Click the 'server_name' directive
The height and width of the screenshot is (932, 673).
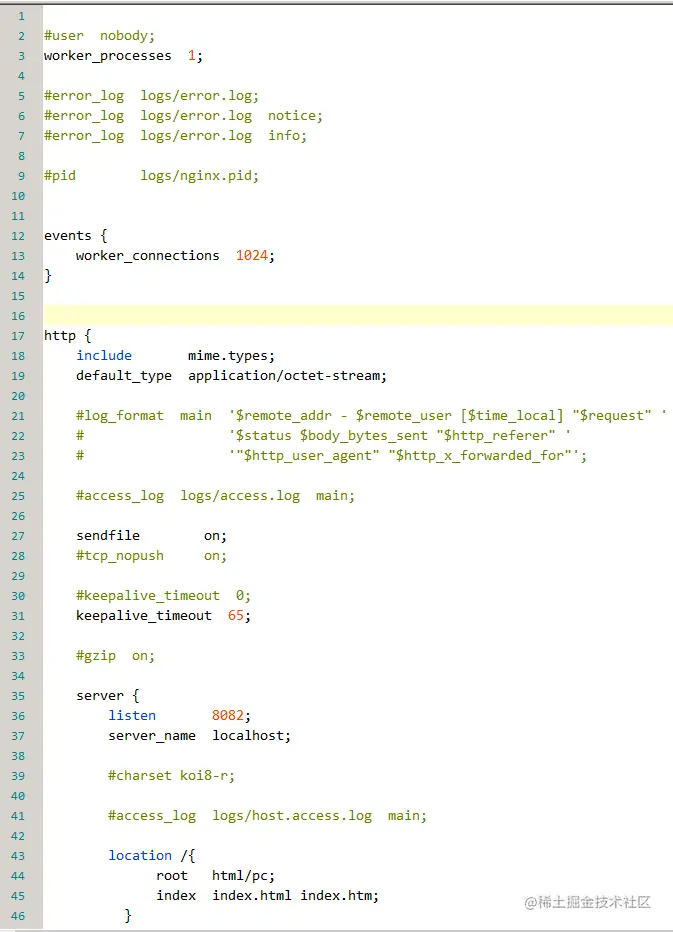pyautogui.click(x=152, y=736)
